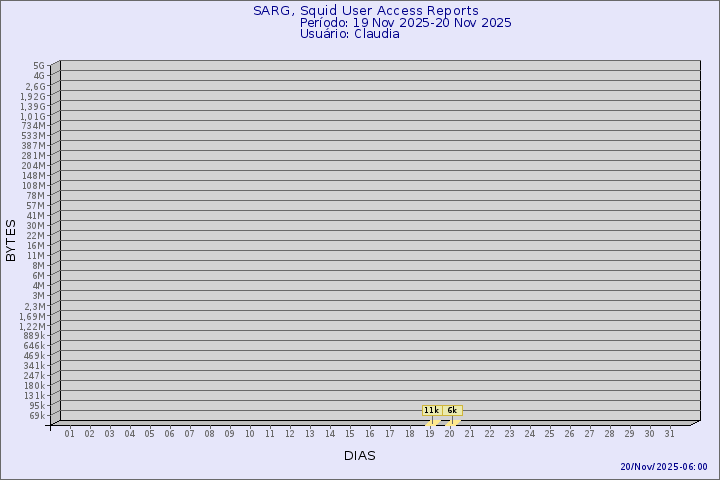720x480 pixels.
Task: Click day 25 on the DIAS axis
Action: coord(549,433)
